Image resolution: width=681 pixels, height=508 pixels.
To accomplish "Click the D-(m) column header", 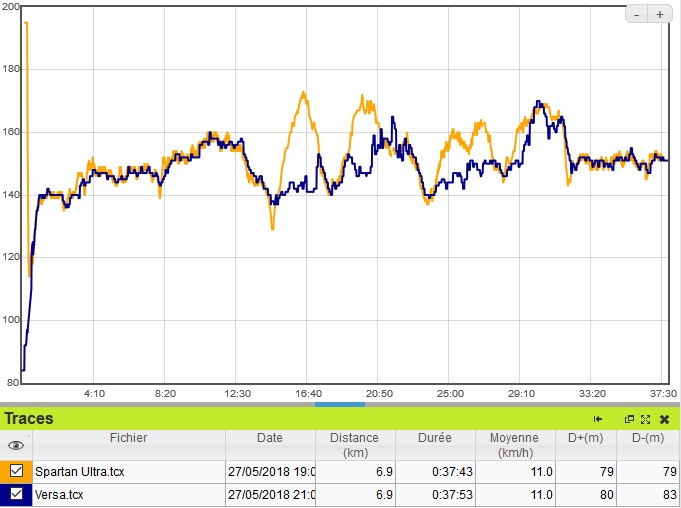I will coord(648,438).
